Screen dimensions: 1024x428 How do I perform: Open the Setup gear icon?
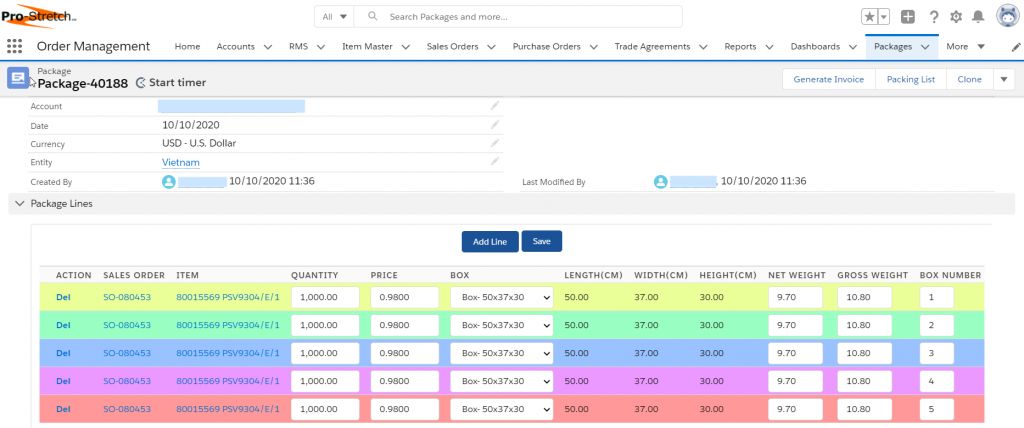coord(956,17)
